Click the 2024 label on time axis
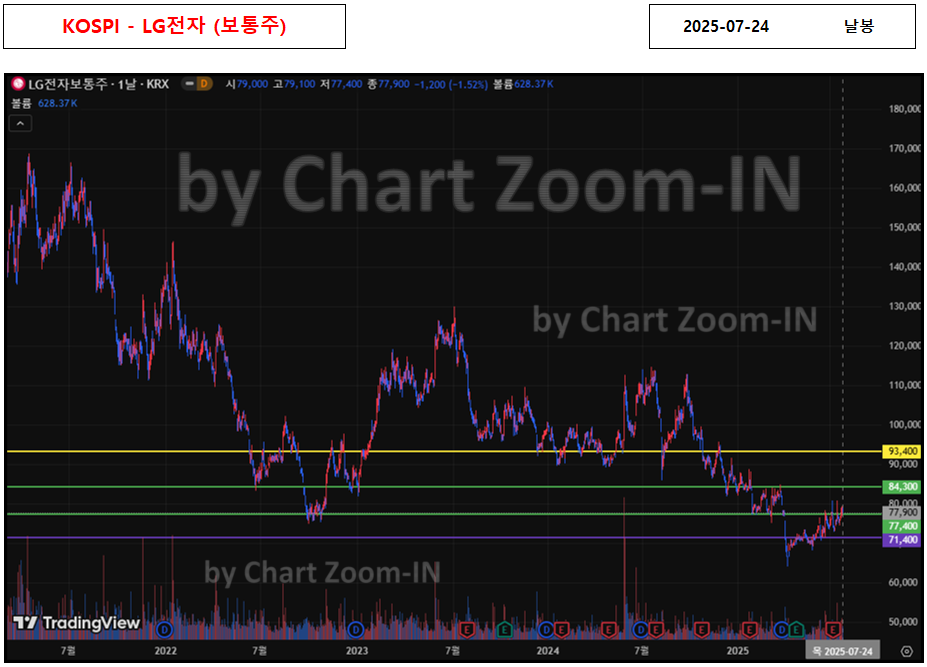927x667 pixels. pos(547,651)
